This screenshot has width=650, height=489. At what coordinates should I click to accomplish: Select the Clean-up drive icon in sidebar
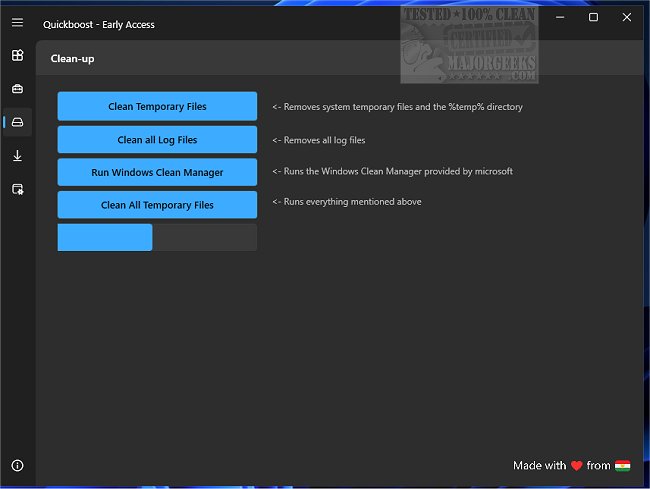(x=17, y=122)
